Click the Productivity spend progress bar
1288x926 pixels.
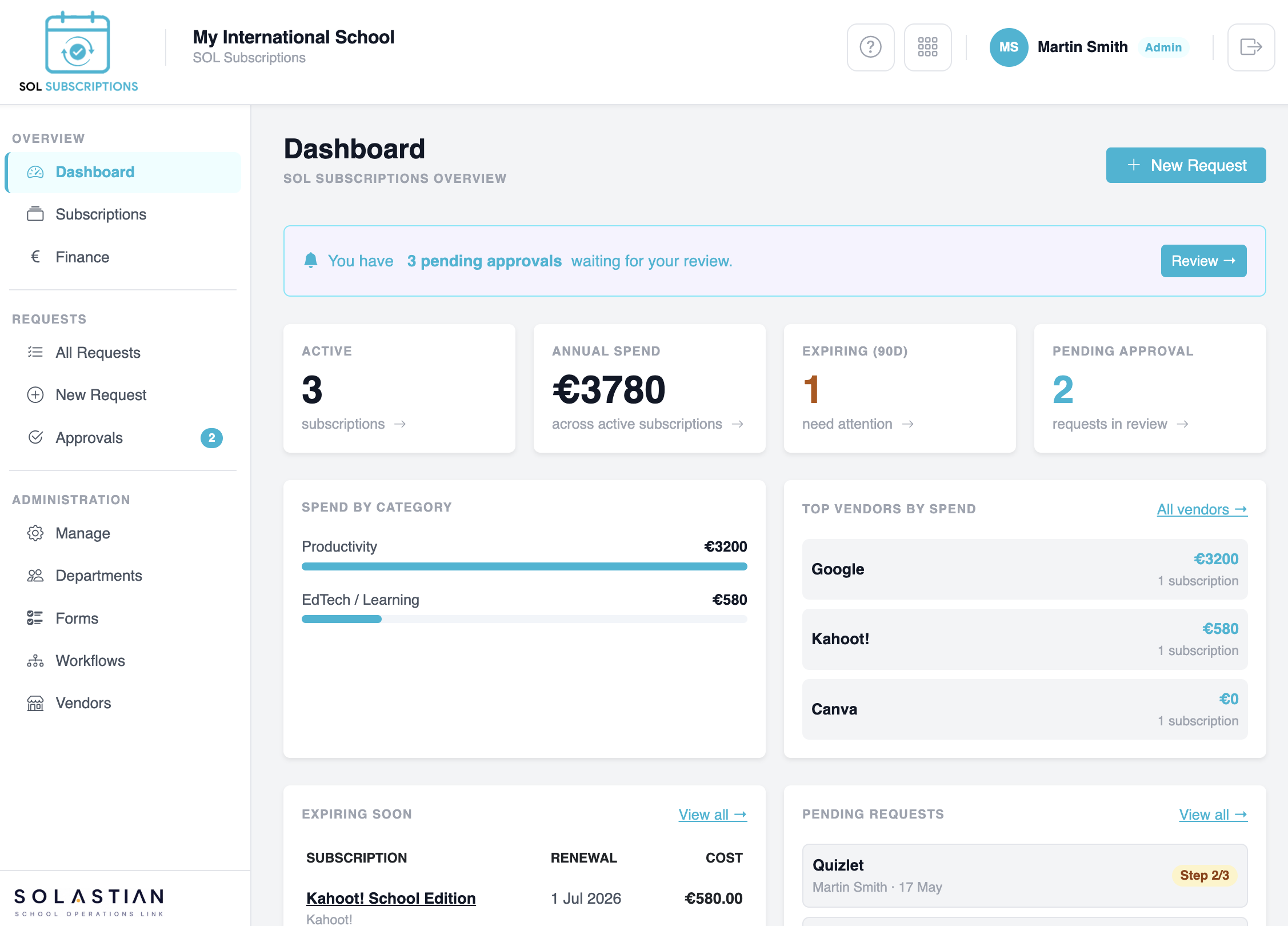click(x=524, y=566)
